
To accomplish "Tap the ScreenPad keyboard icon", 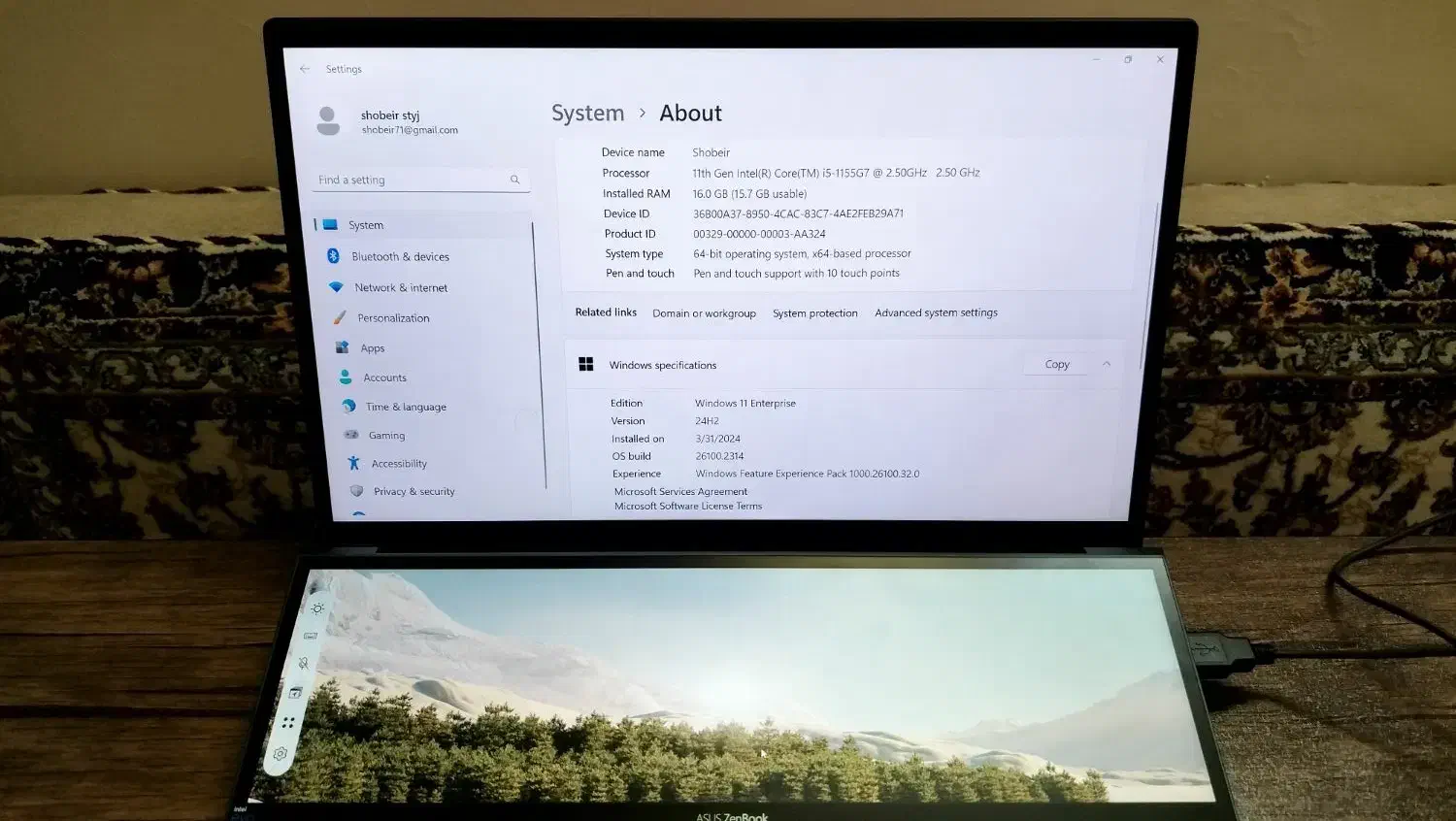I will (x=311, y=637).
